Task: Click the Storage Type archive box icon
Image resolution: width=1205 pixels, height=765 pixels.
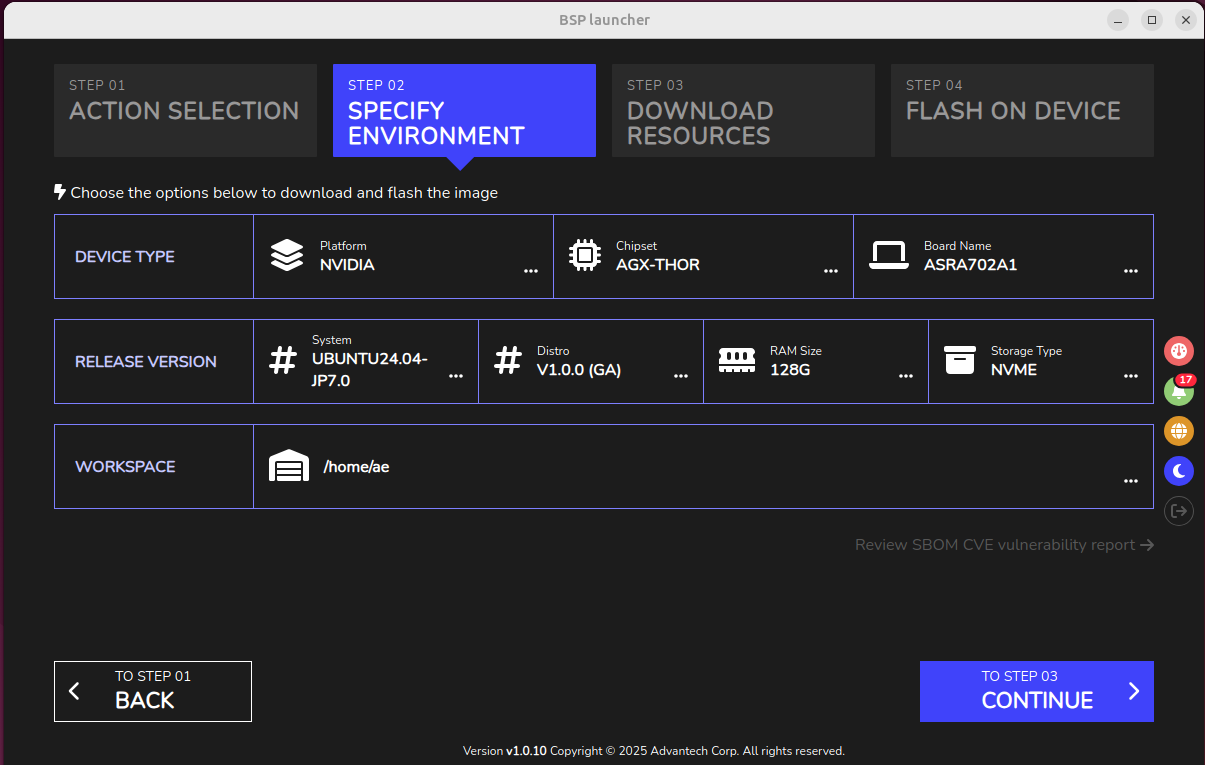Action: 960,360
